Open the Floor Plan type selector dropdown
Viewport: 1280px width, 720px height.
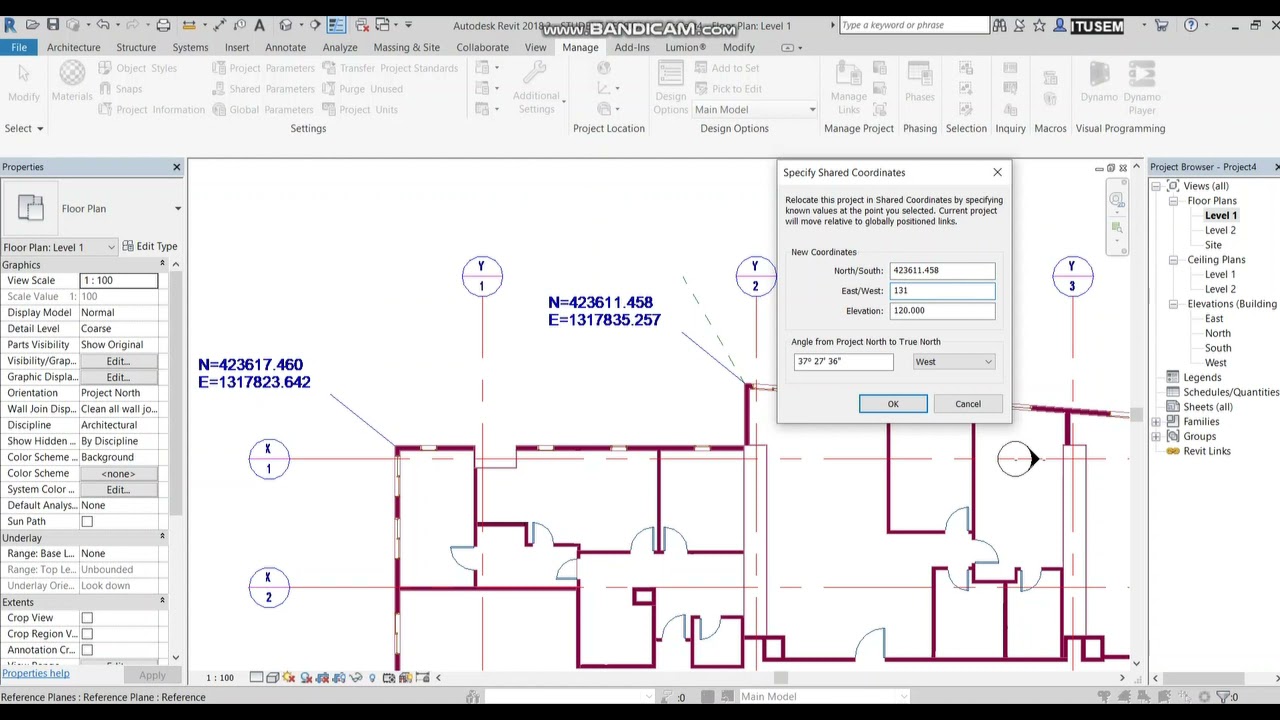tap(178, 209)
